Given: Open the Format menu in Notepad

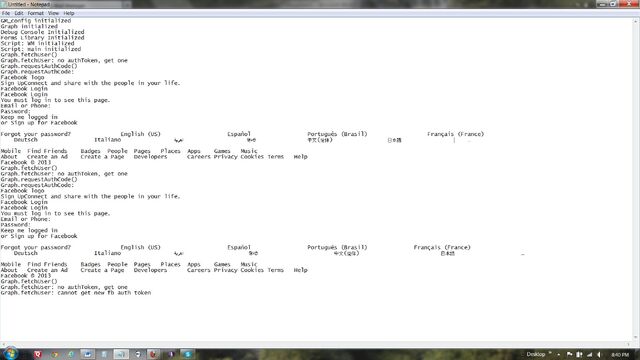Looking at the screenshot, I should click(x=36, y=13).
